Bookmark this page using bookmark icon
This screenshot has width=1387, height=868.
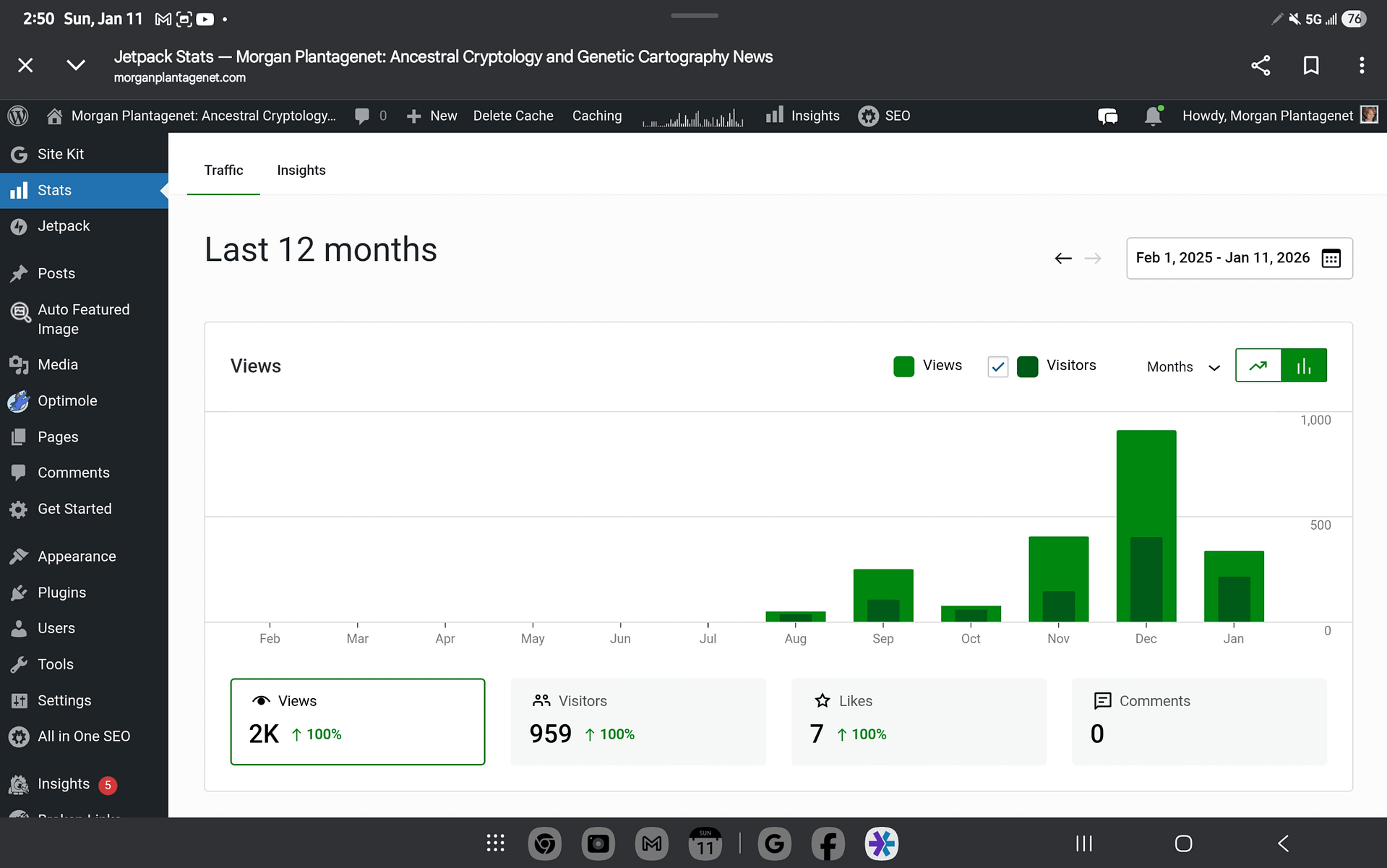(x=1311, y=66)
